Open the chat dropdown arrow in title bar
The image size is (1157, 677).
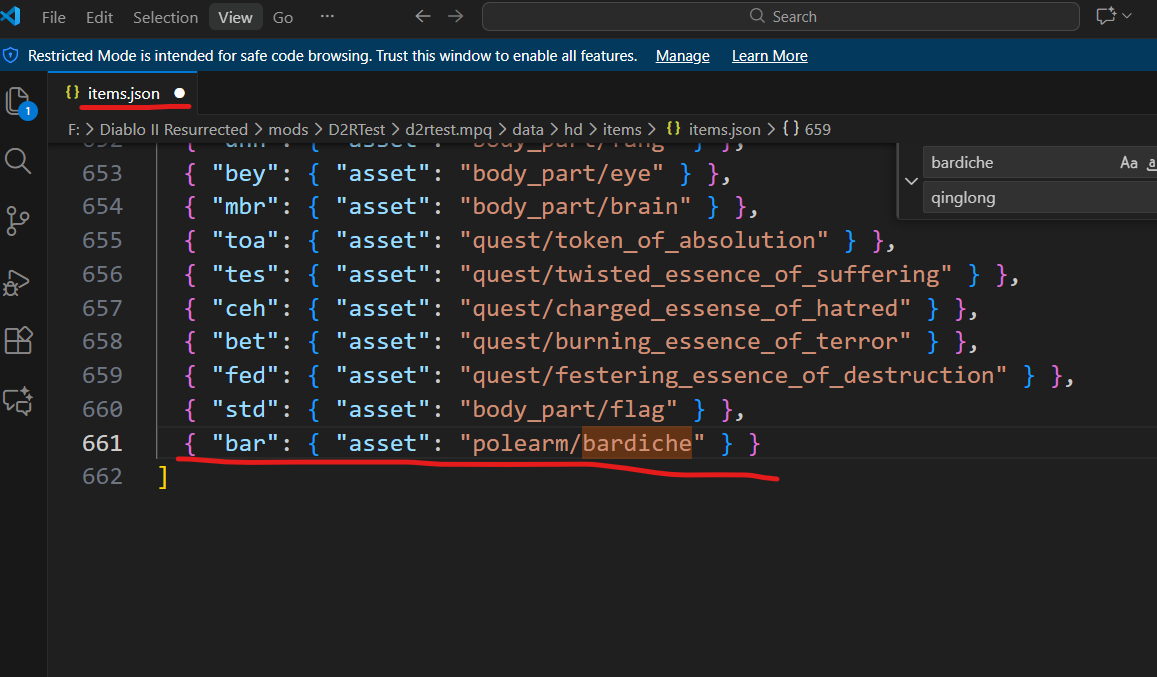[1129, 17]
